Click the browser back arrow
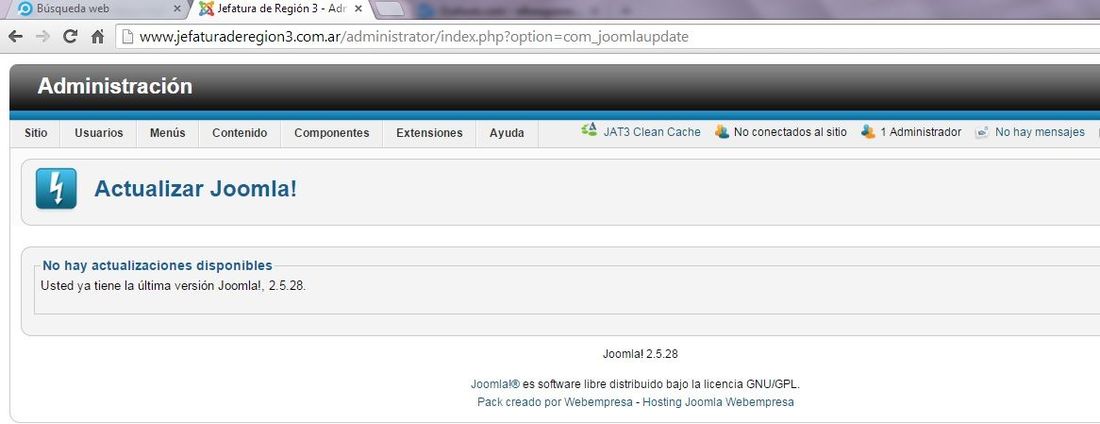The width and height of the screenshot is (1100, 424). [x=15, y=37]
